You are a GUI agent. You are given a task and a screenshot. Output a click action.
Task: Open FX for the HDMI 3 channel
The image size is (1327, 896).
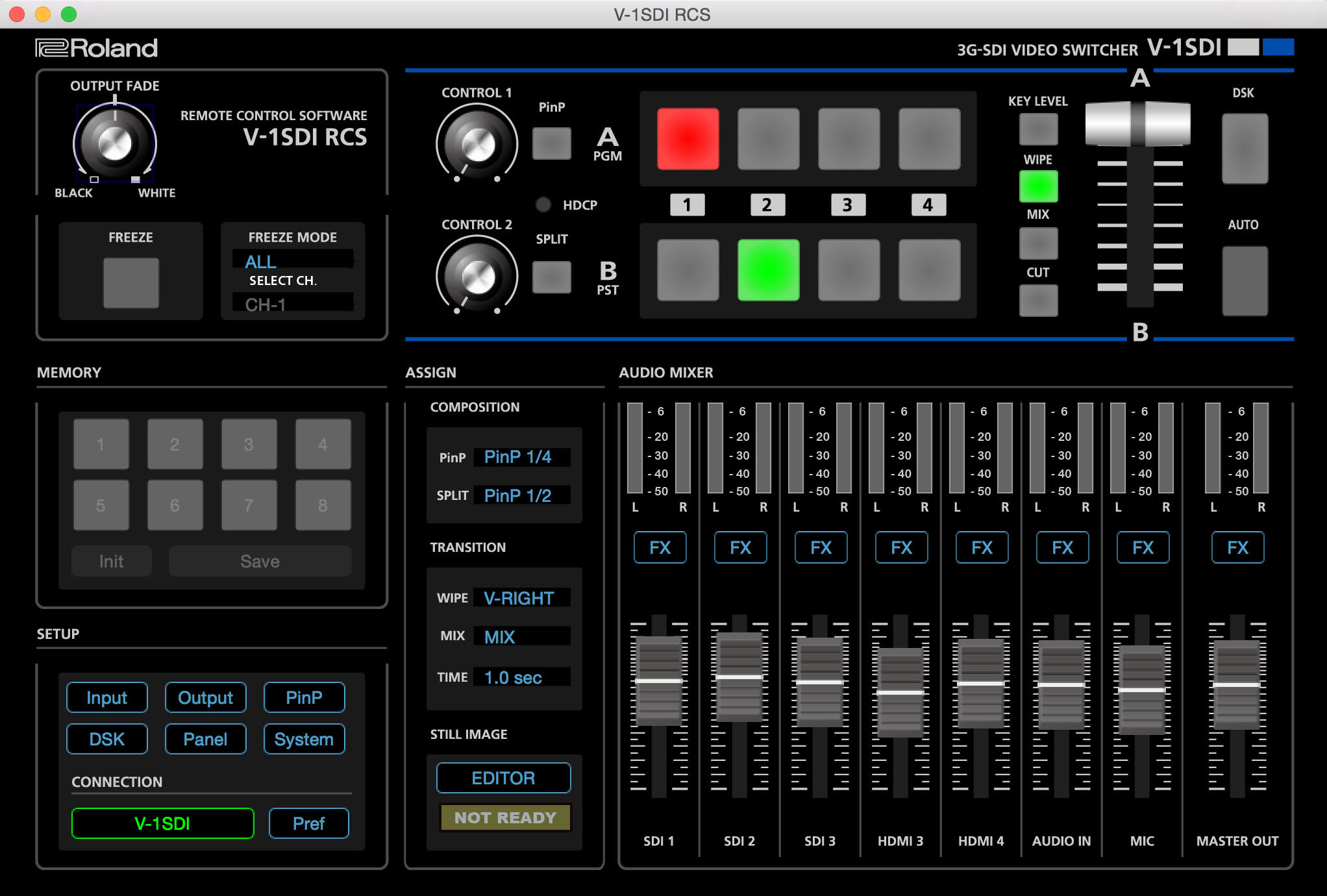[901, 547]
